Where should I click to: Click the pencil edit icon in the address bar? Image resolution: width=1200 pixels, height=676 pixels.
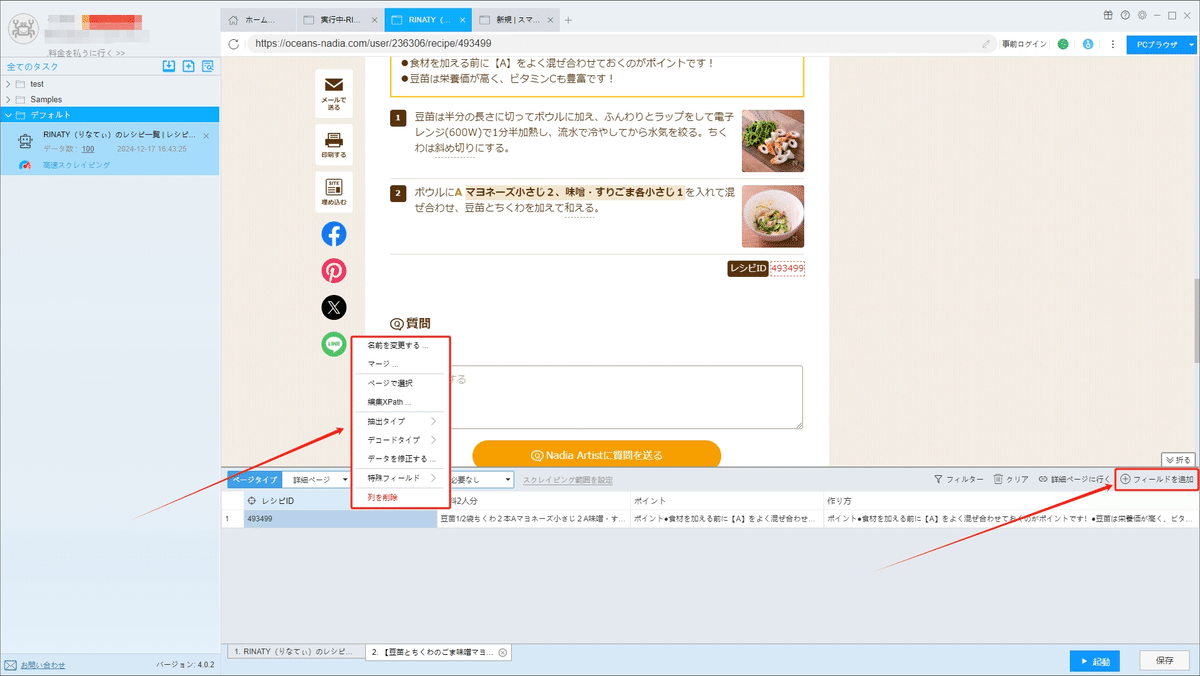pos(987,44)
